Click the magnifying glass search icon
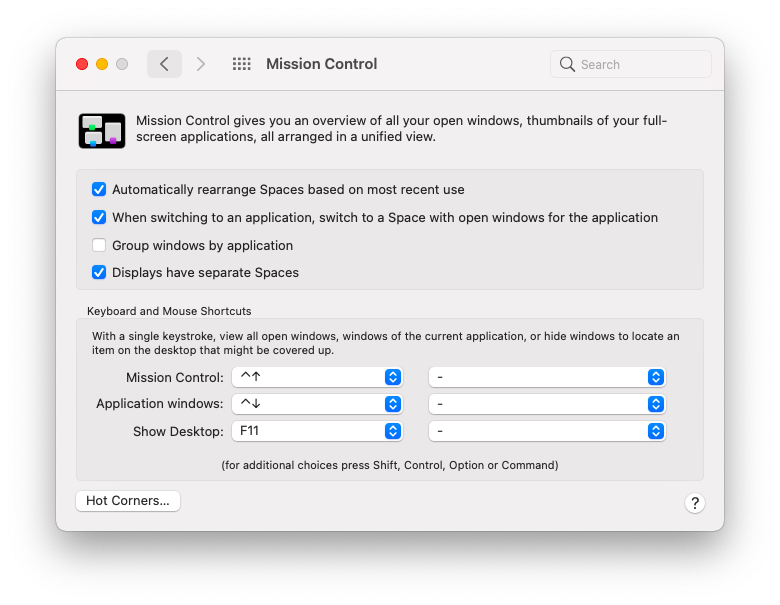Viewport: 780px width, 605px height. click(567, 64)
